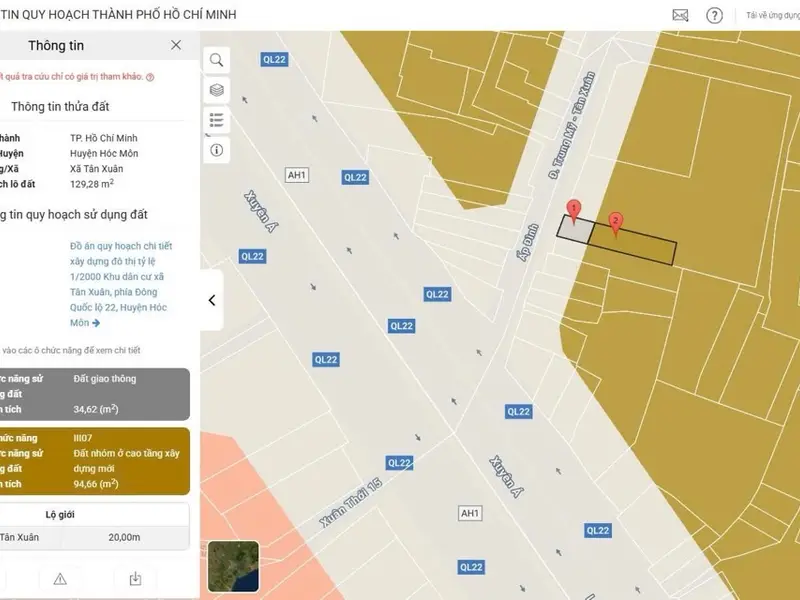
Task: Collapse the side panel with the chevron
Action: (212, 300)
